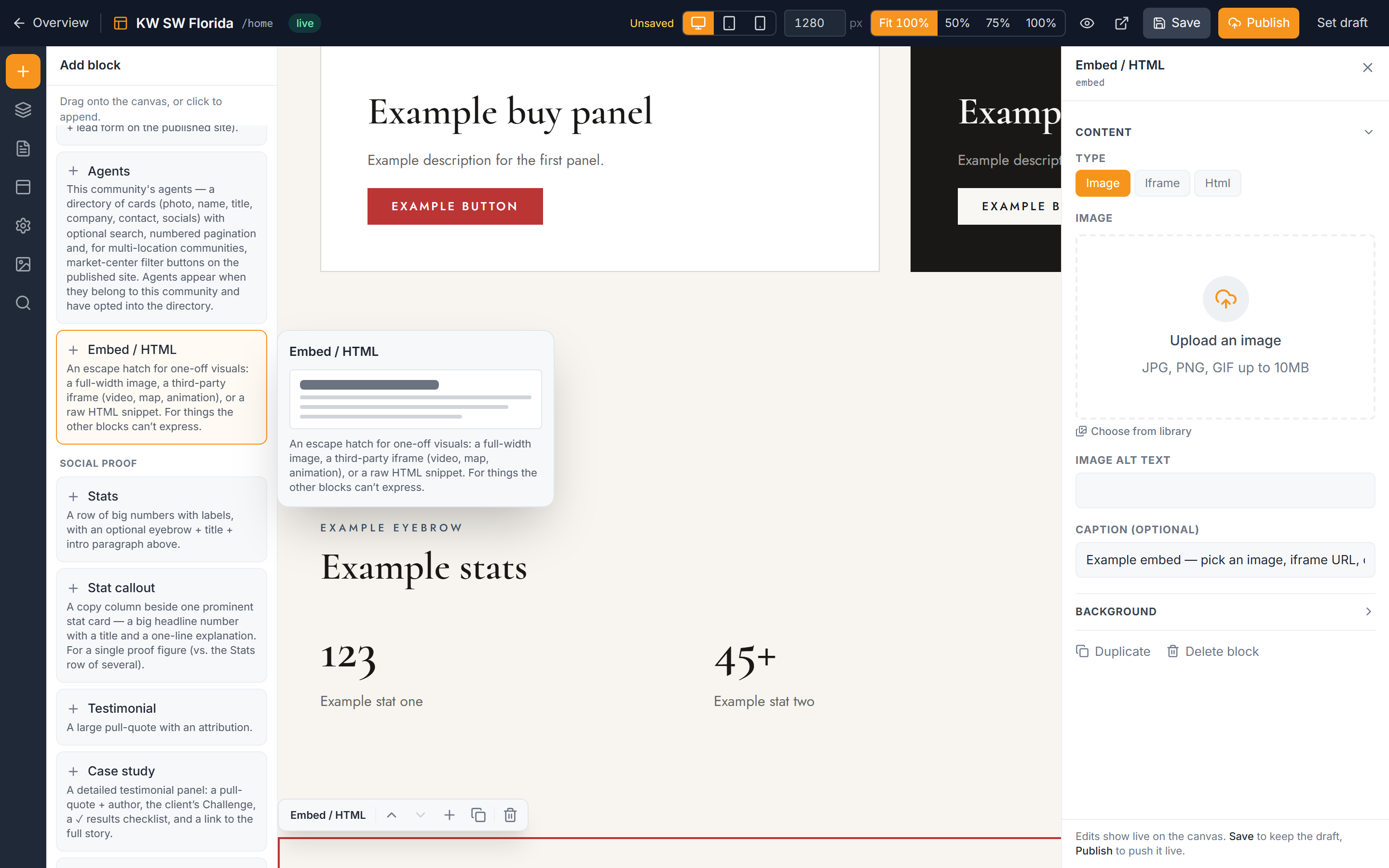Click the upload cloud icon in image dropzone
This screenshot has width=1389, height=868.
1226,298
